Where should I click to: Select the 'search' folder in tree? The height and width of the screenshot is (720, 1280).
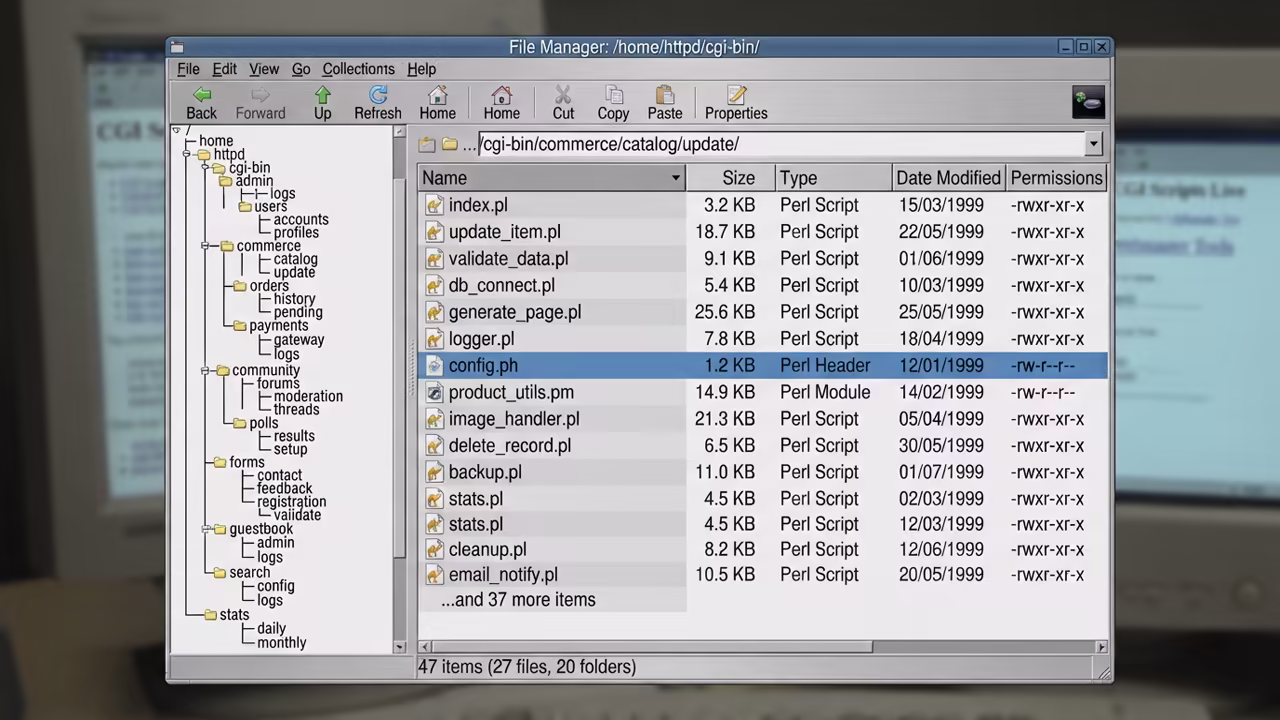click(x=249, y=573)
